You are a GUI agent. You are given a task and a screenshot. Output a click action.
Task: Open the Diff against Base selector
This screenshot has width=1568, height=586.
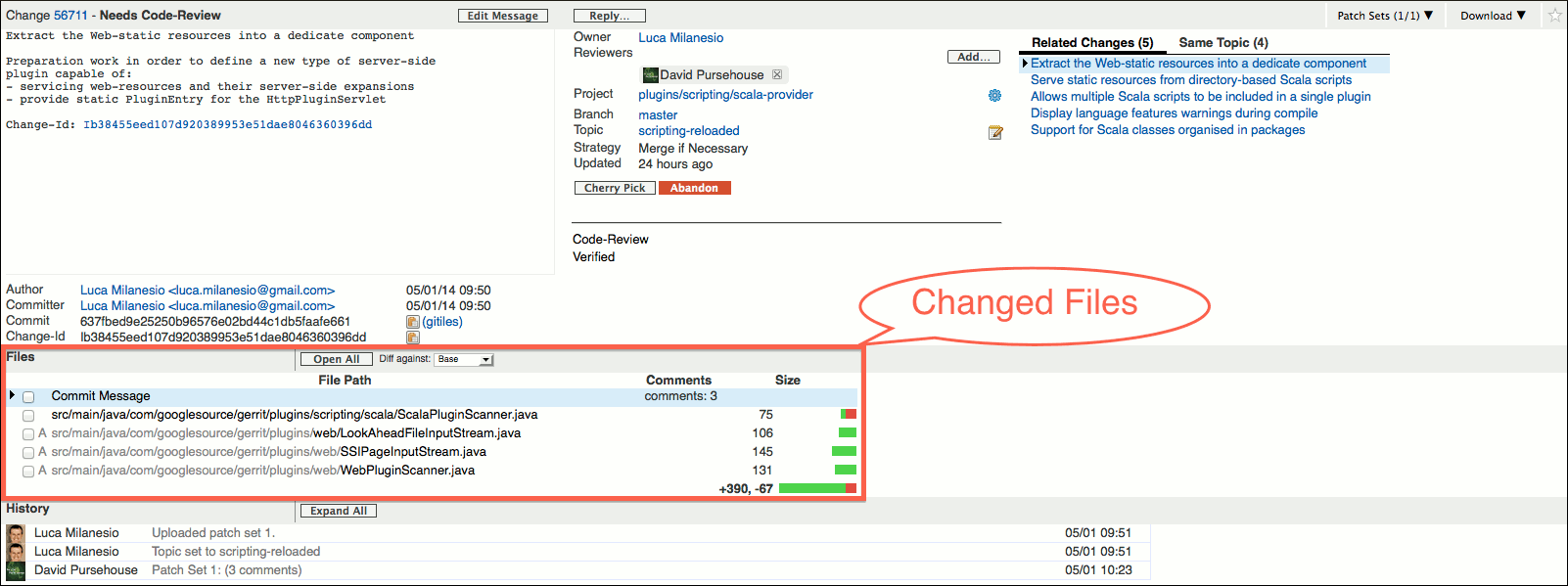coord(464,360)
